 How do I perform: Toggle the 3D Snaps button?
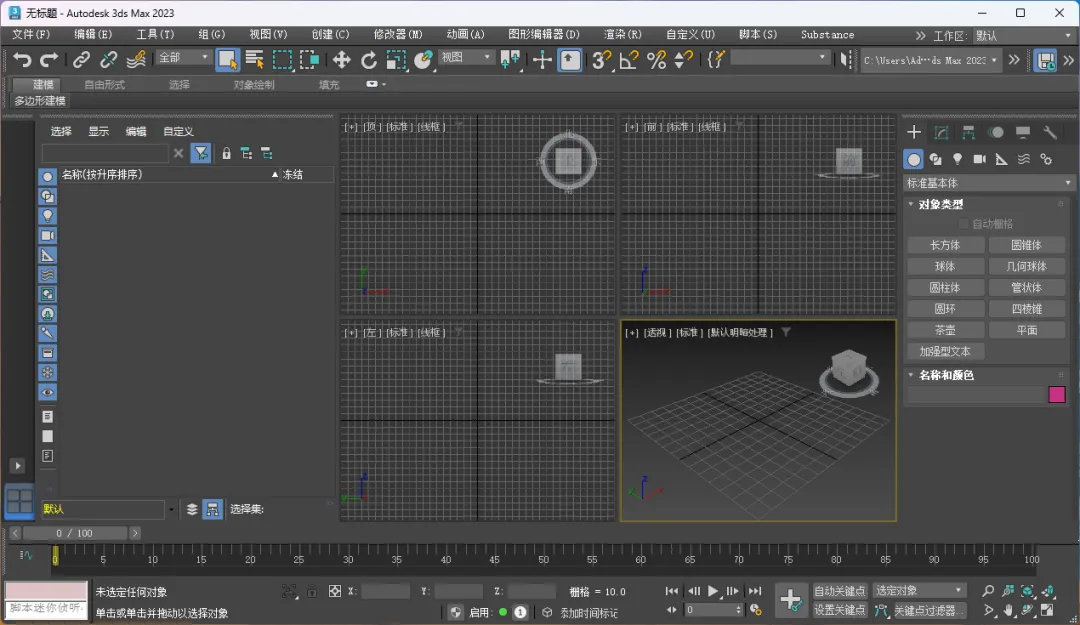(601, 60)
